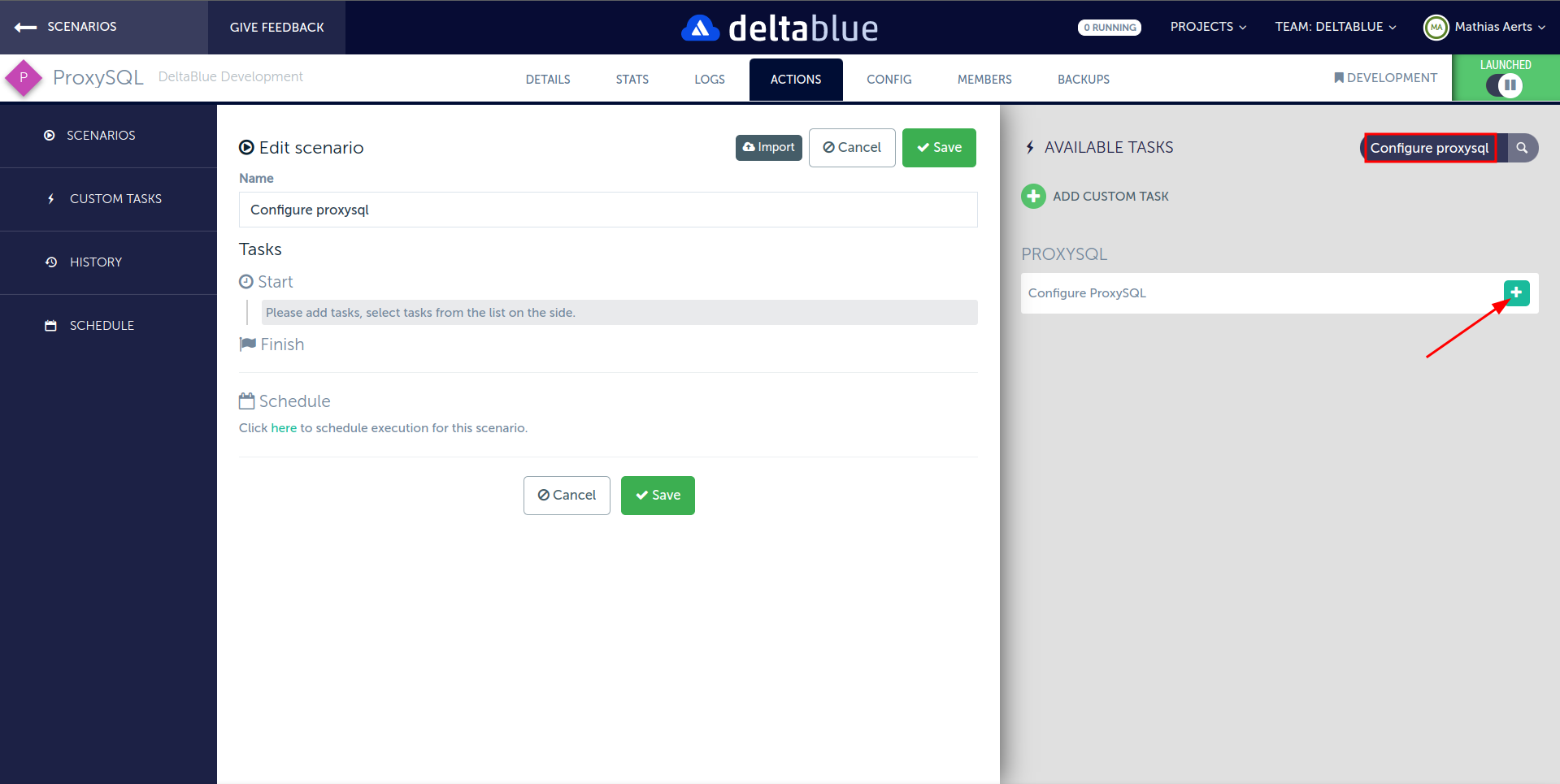Select the Custom Tasks lightning icon
Image resolution: width=1560 pixels, height=784 pixels.
pos(50,198)
